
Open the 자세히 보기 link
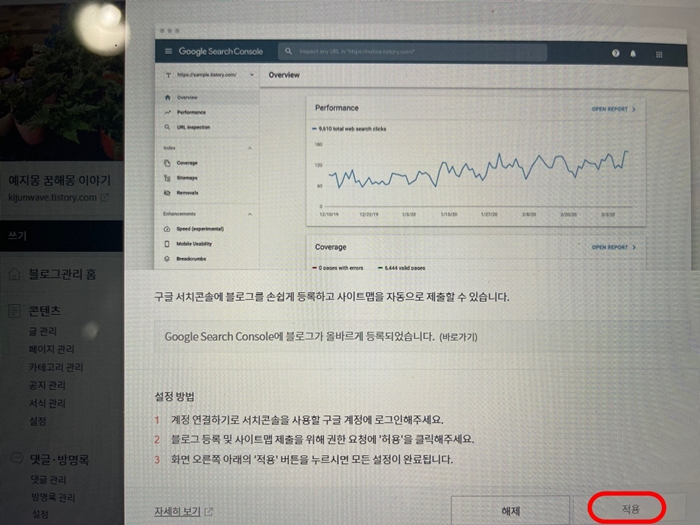[177, 511]
